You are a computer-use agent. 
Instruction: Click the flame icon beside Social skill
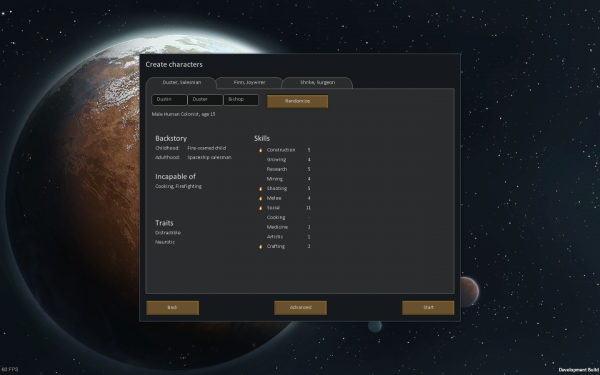pos(261,208)
